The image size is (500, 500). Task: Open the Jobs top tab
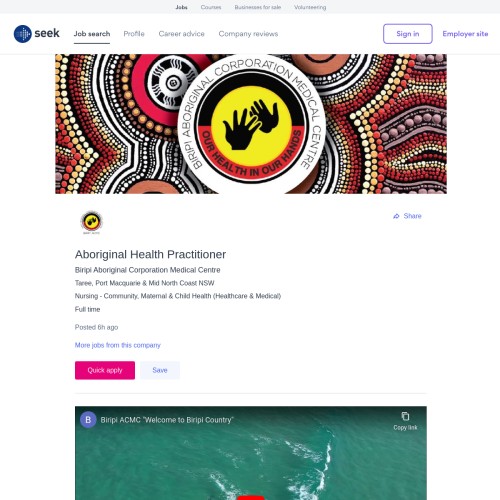(x=181, y=7)
